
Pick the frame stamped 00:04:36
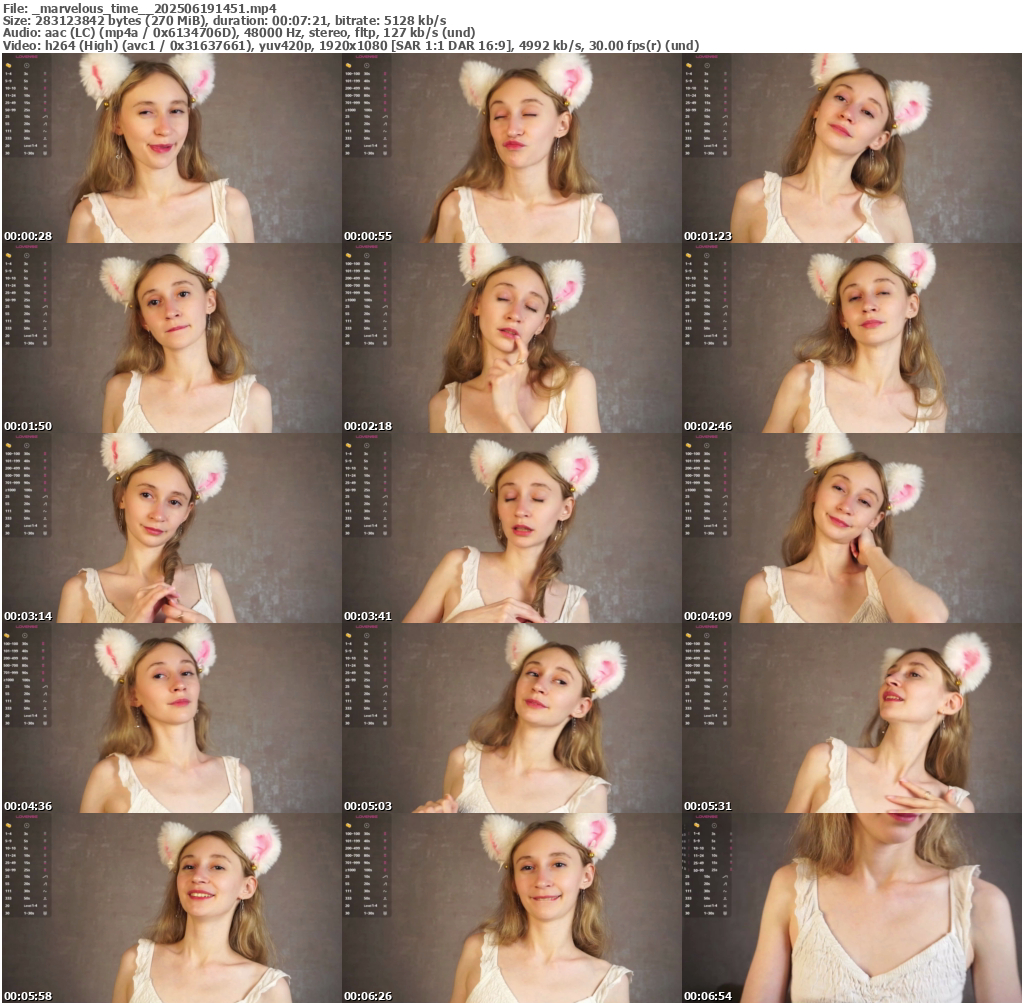(x=172, y=718)
